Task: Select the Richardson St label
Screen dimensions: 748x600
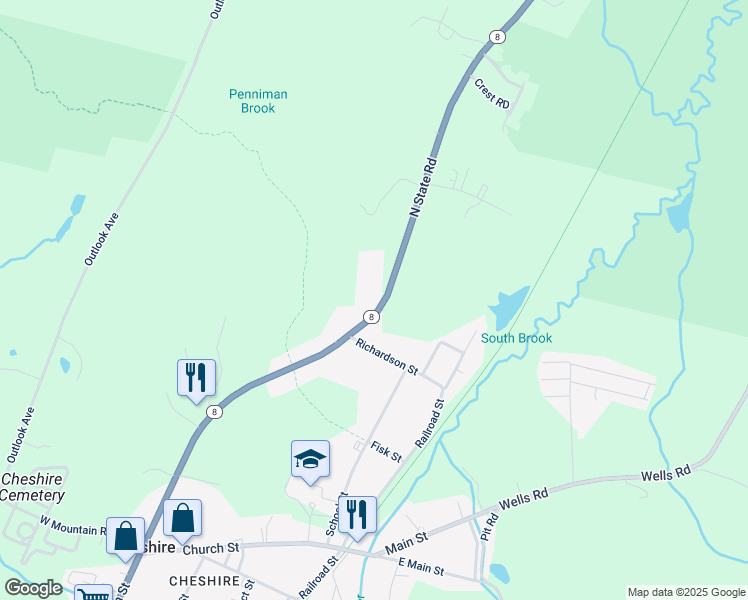Action: pyautogui.click(x=386, y=356)
